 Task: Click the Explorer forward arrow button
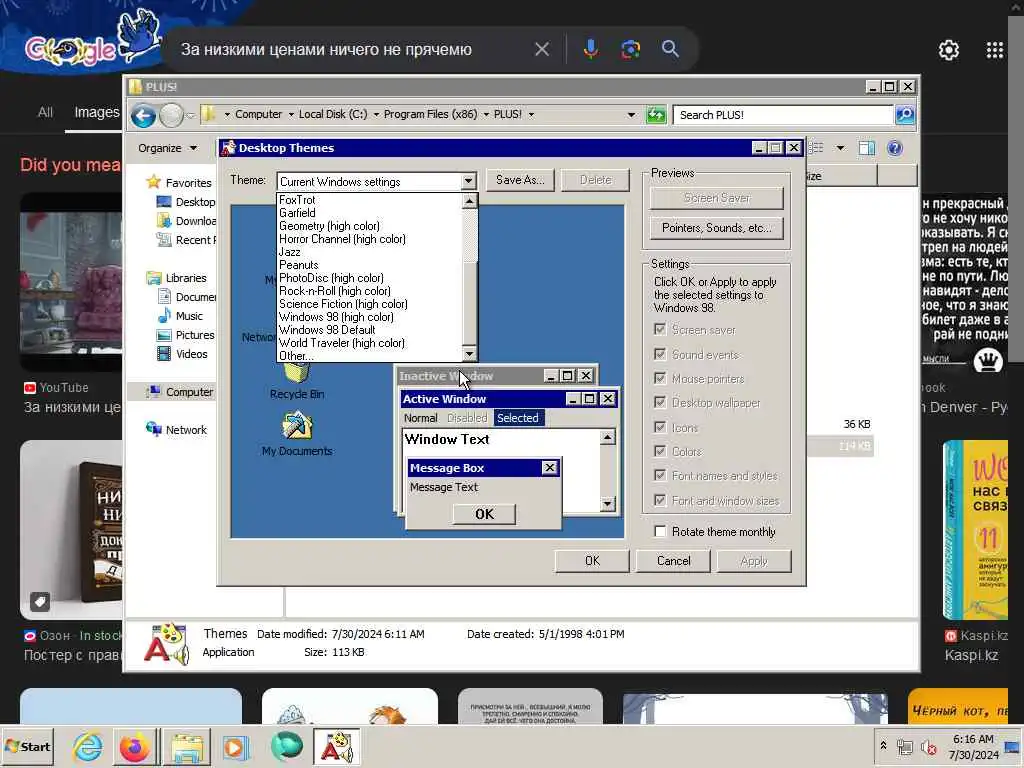coord(171,116)
